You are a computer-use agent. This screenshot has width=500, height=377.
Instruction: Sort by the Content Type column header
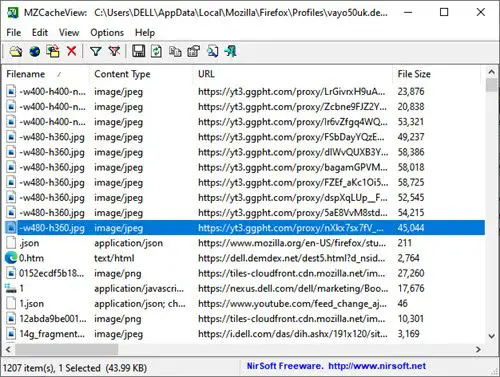[x=141, y=74]
